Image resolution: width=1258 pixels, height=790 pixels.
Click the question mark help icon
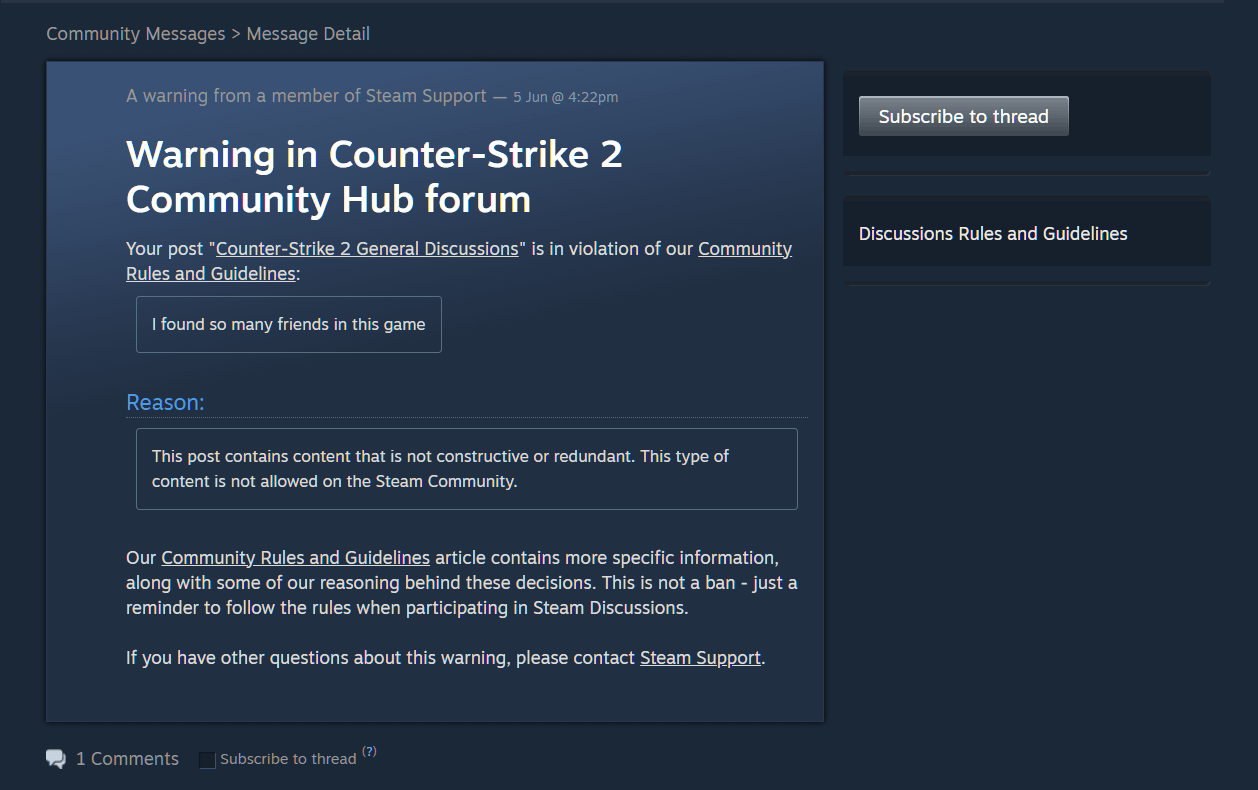369,752
